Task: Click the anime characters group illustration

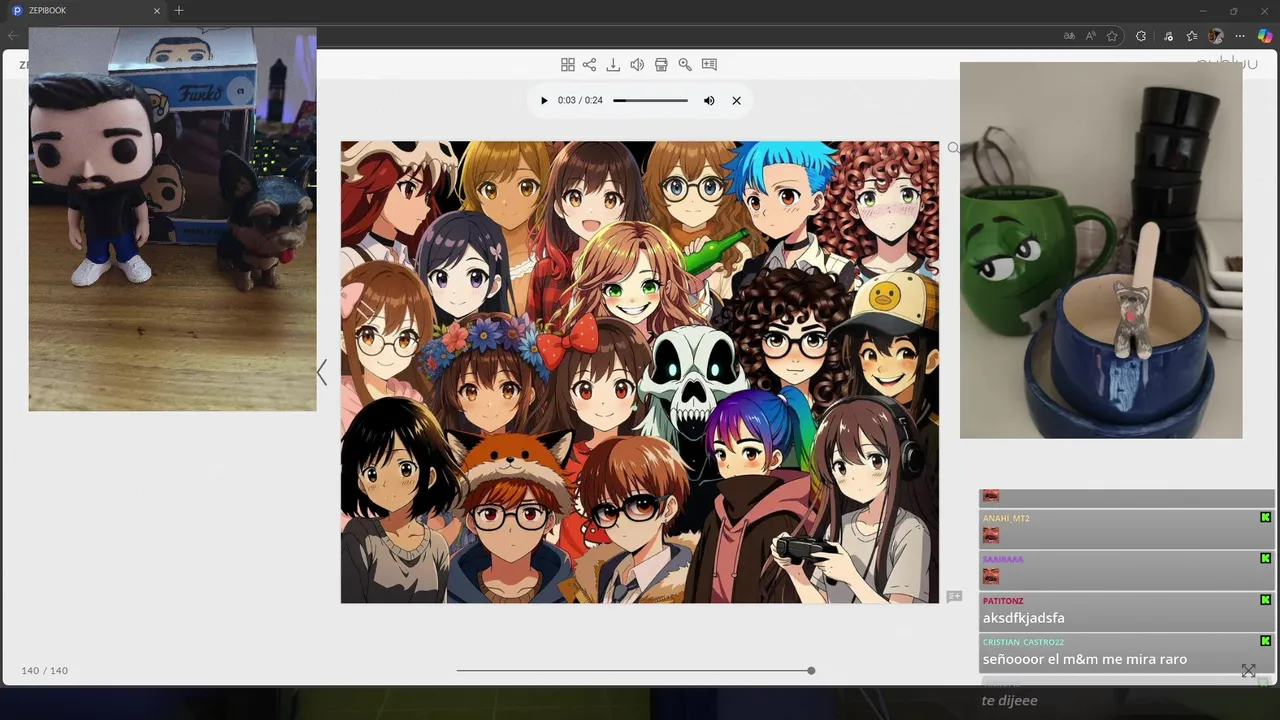Action: 640,372
